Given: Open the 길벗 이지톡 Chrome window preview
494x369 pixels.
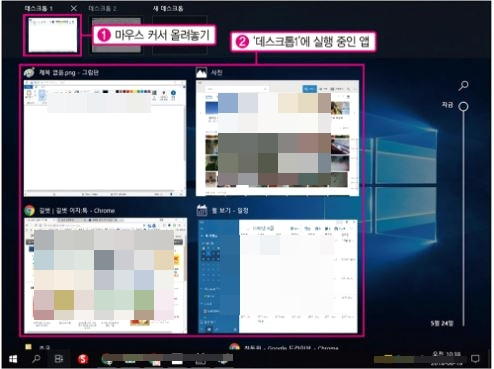Looking at the screenshot, I should (x=106, y=275).
